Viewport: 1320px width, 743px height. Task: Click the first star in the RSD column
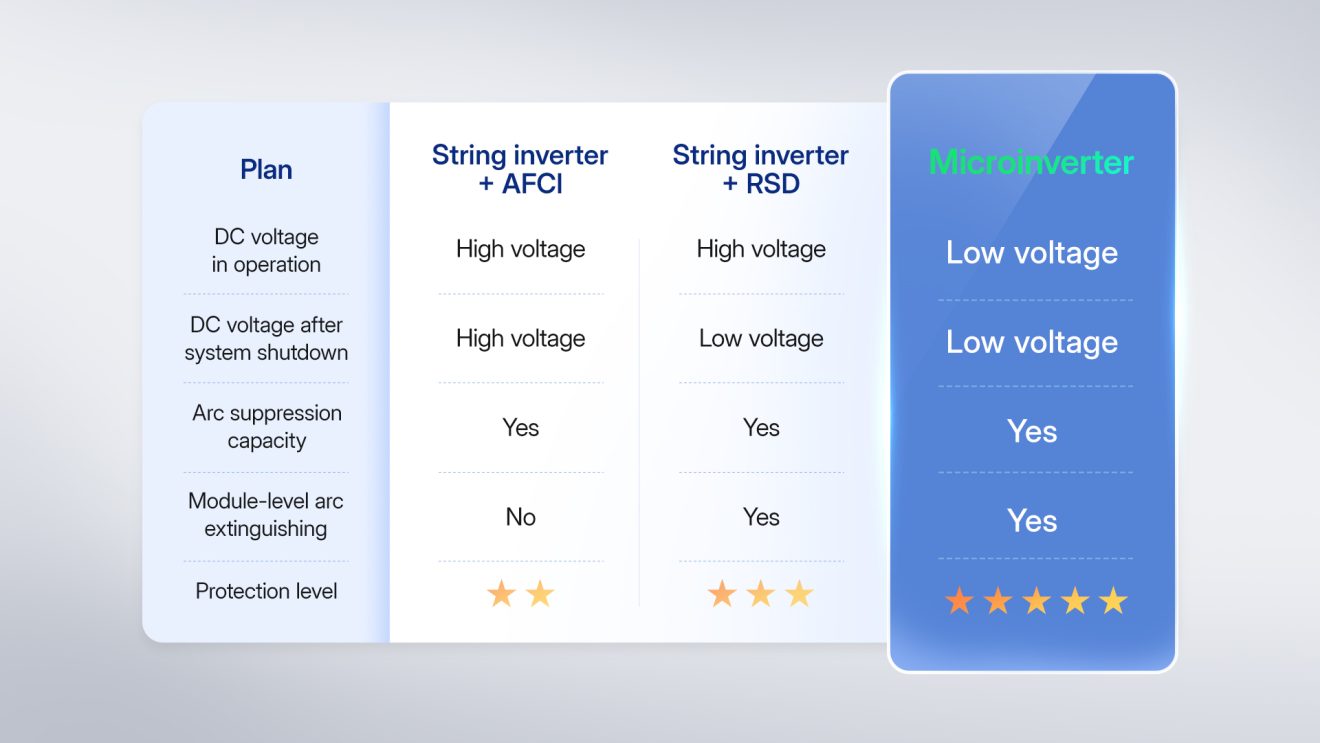click(722, 594)
